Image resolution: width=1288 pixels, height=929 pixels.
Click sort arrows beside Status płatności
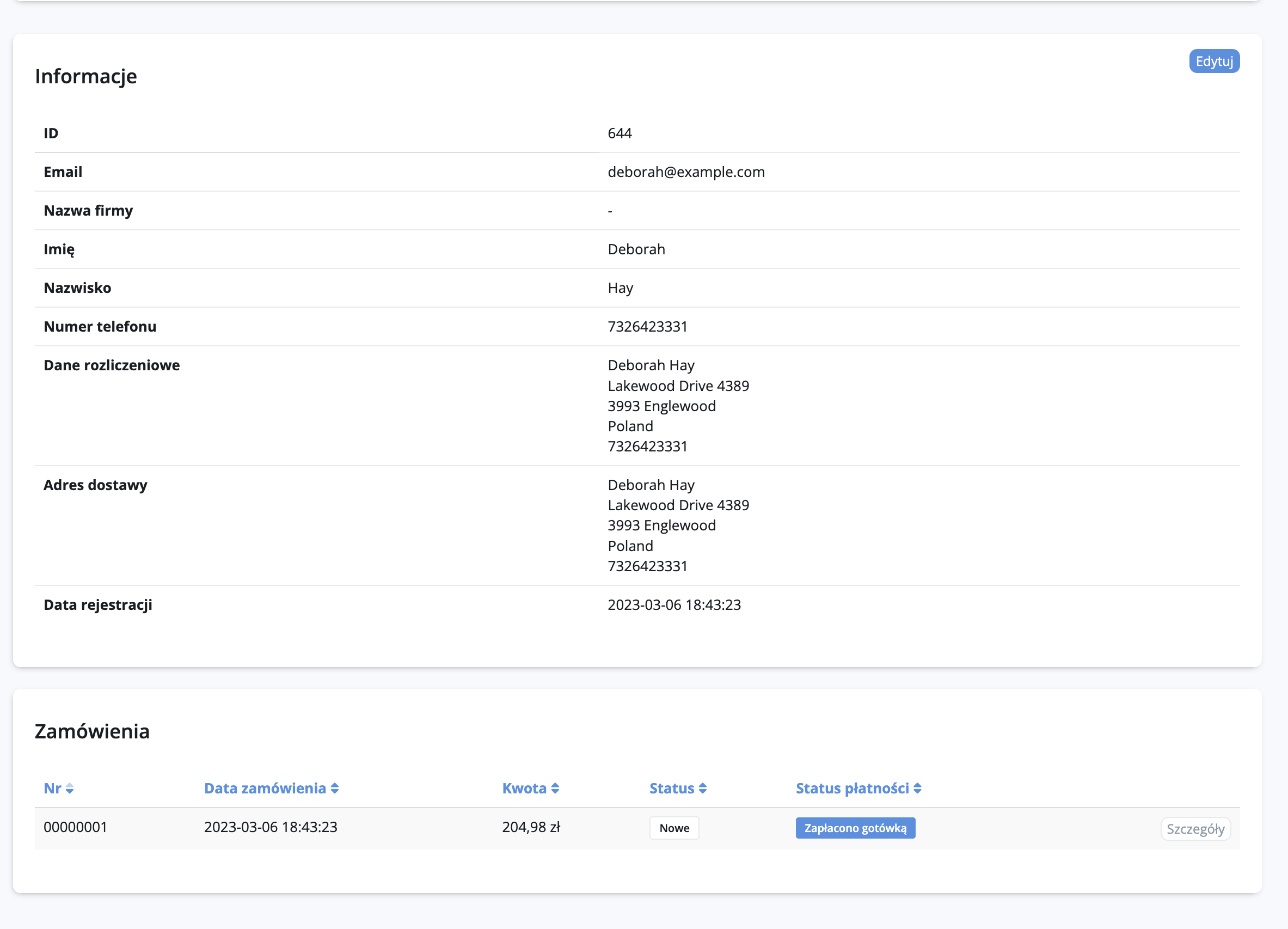click(917, 789)
